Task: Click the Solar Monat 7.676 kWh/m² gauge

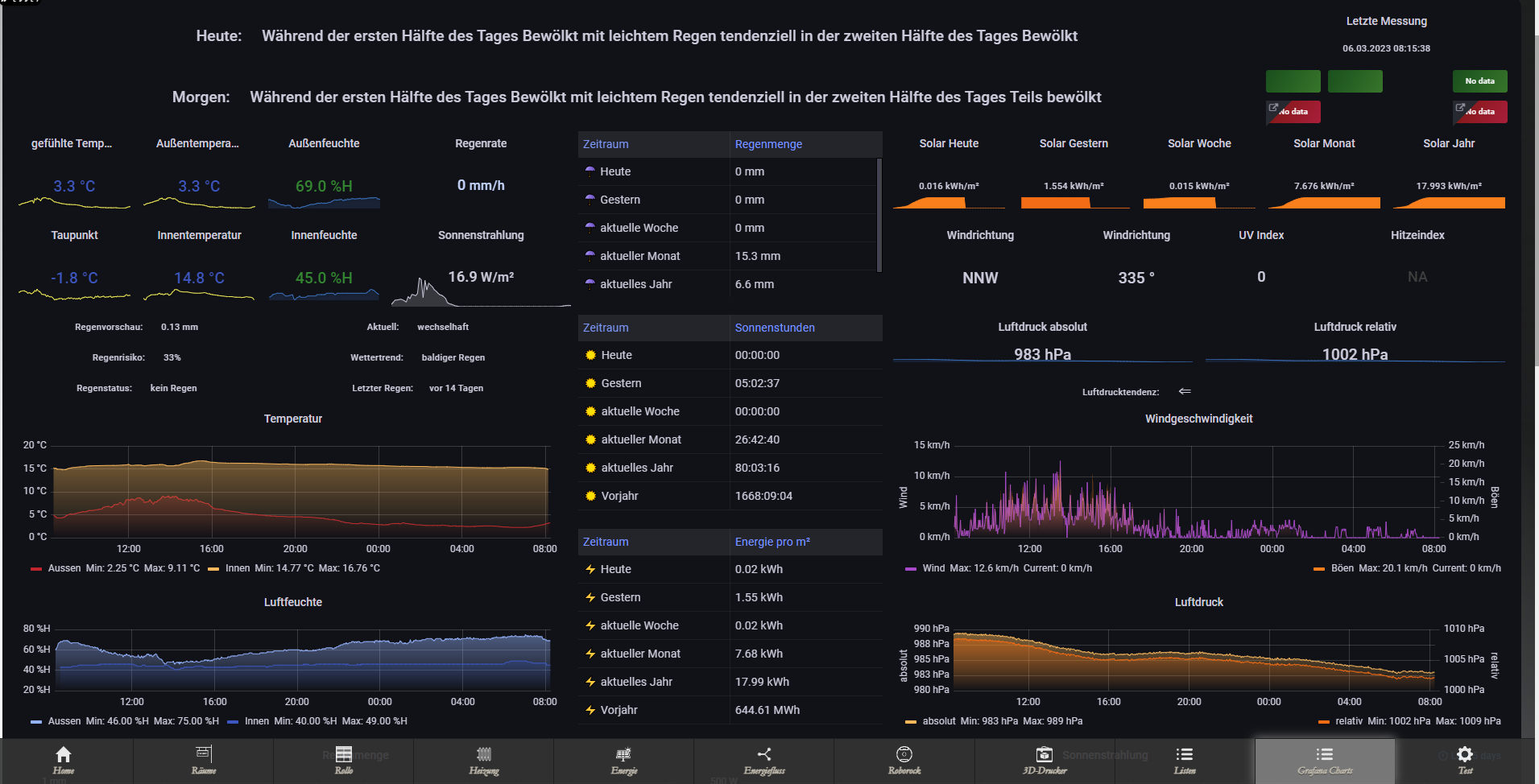Action: point(1324,196)
